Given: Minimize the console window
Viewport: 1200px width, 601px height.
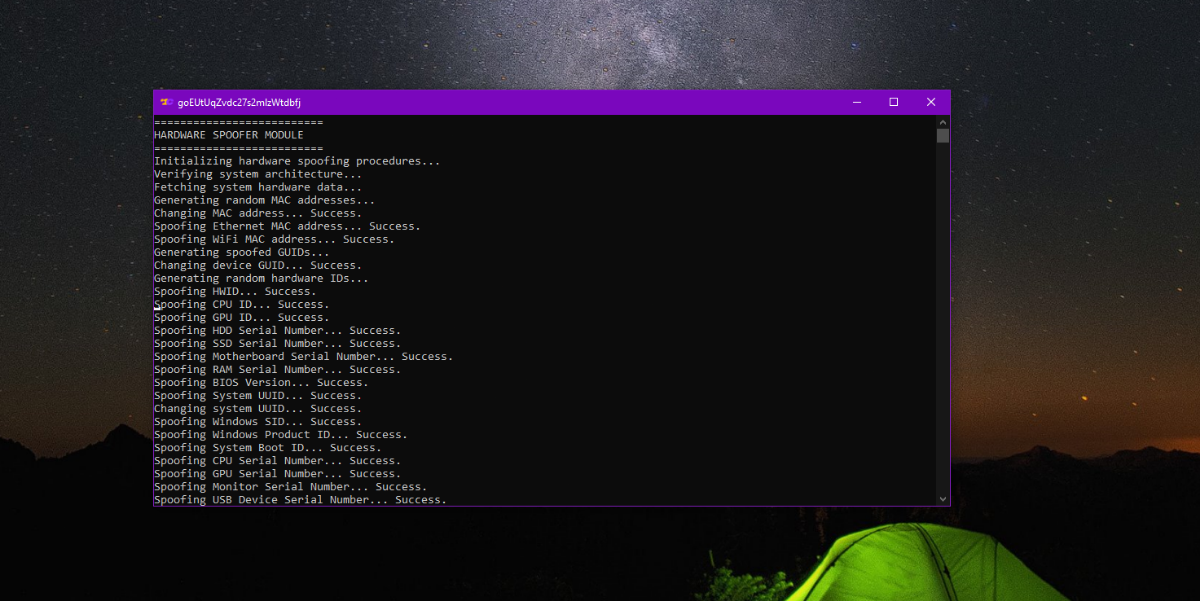Looking at the screenshot, I should pyautogui.click(x=857, y=102).
